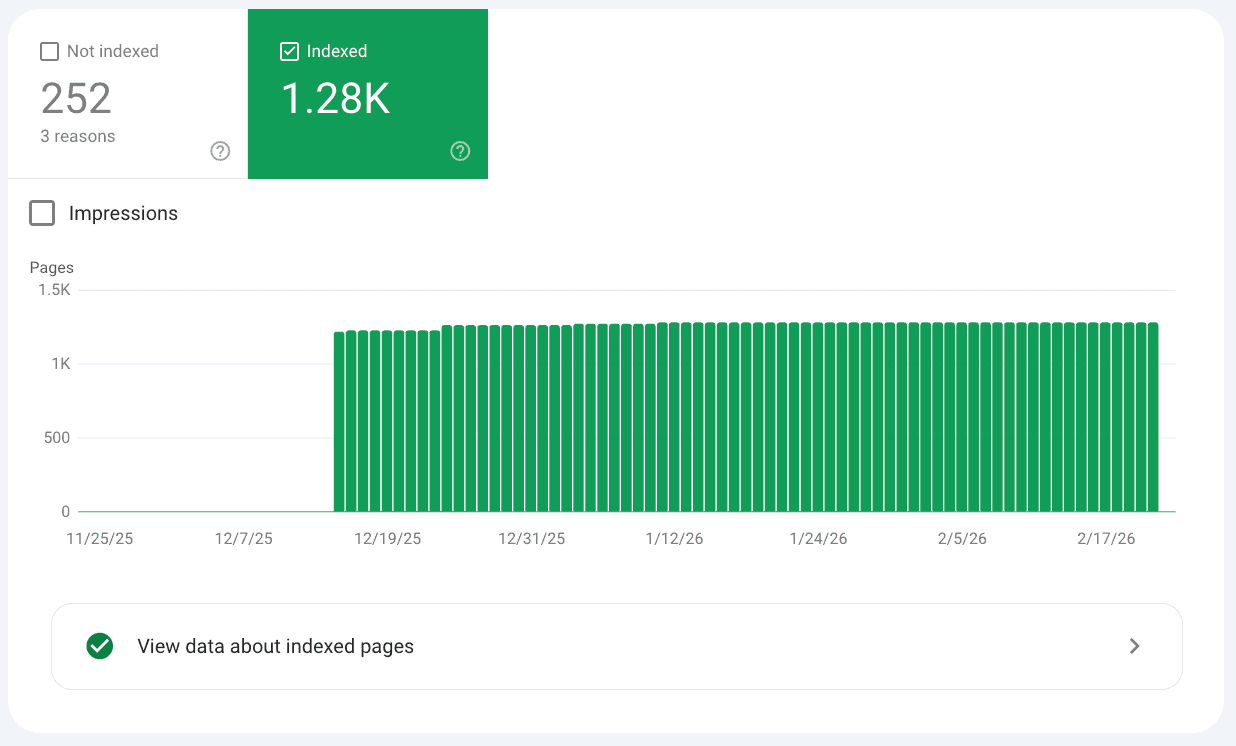The image size is (1236, 746).
Task: Click the Pages axis label
Action: tap(51, 267)
